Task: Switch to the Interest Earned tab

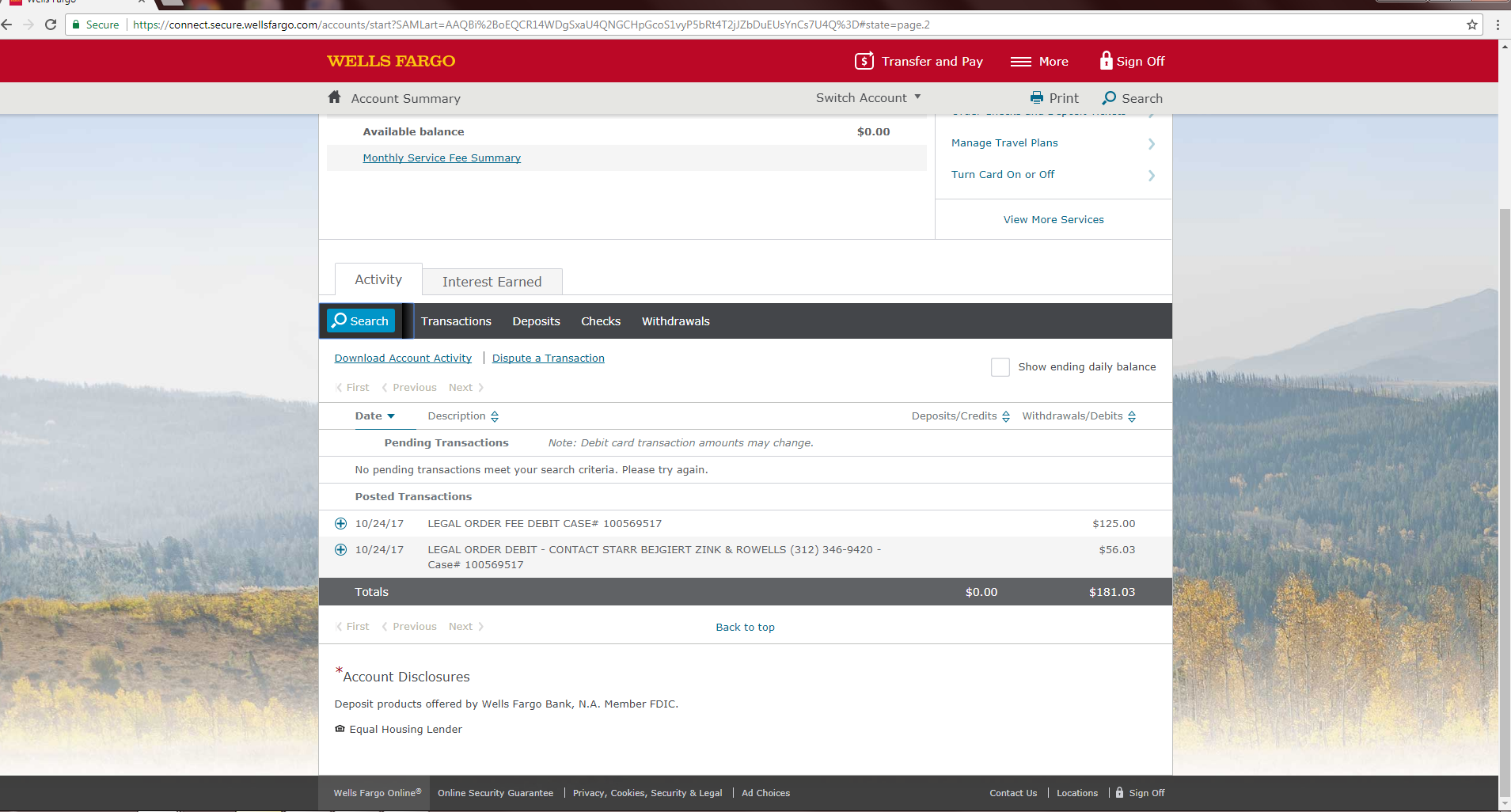Action: point(492,282)
